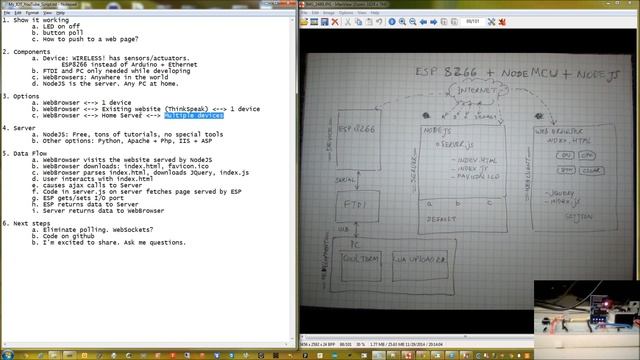640x360 pixels.
Task: Open Notepad Help menu
Action: 60,13
